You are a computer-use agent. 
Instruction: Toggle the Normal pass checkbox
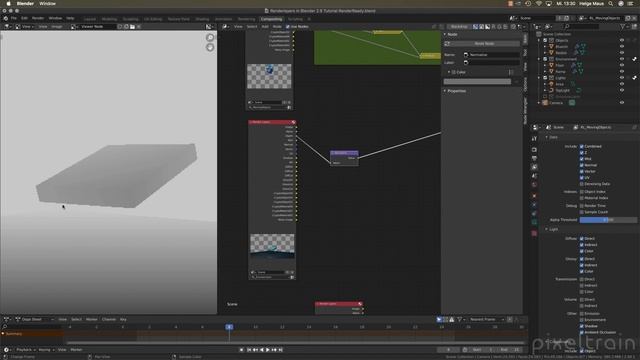click(582, 165)
